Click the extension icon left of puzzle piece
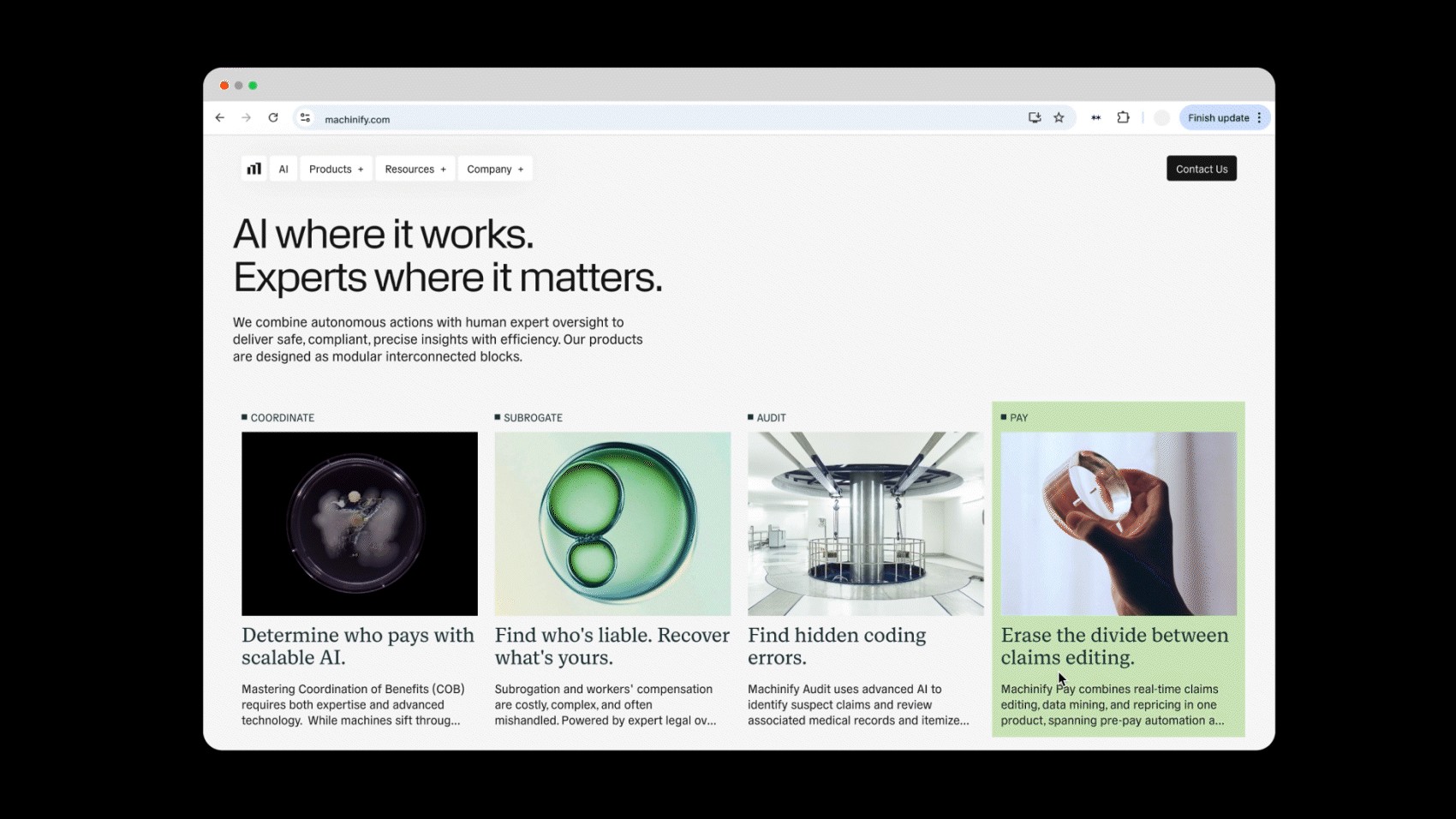The image size is (1456, 819). [x=1095, y=118]
